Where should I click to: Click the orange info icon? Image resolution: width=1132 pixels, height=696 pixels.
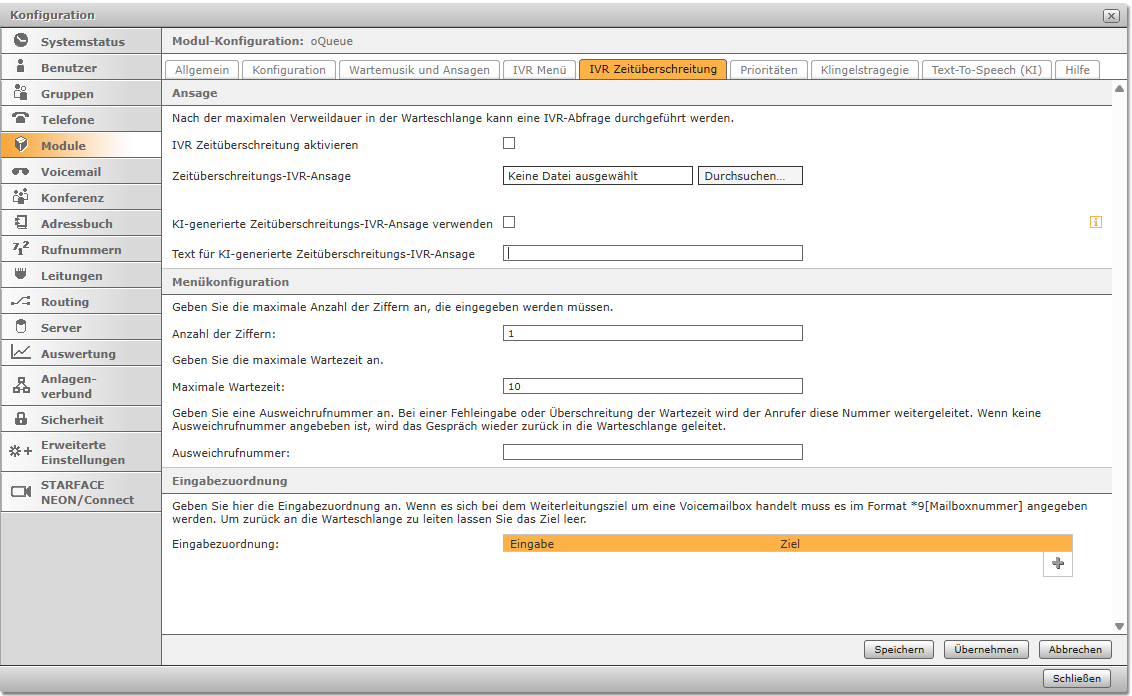1095,222
